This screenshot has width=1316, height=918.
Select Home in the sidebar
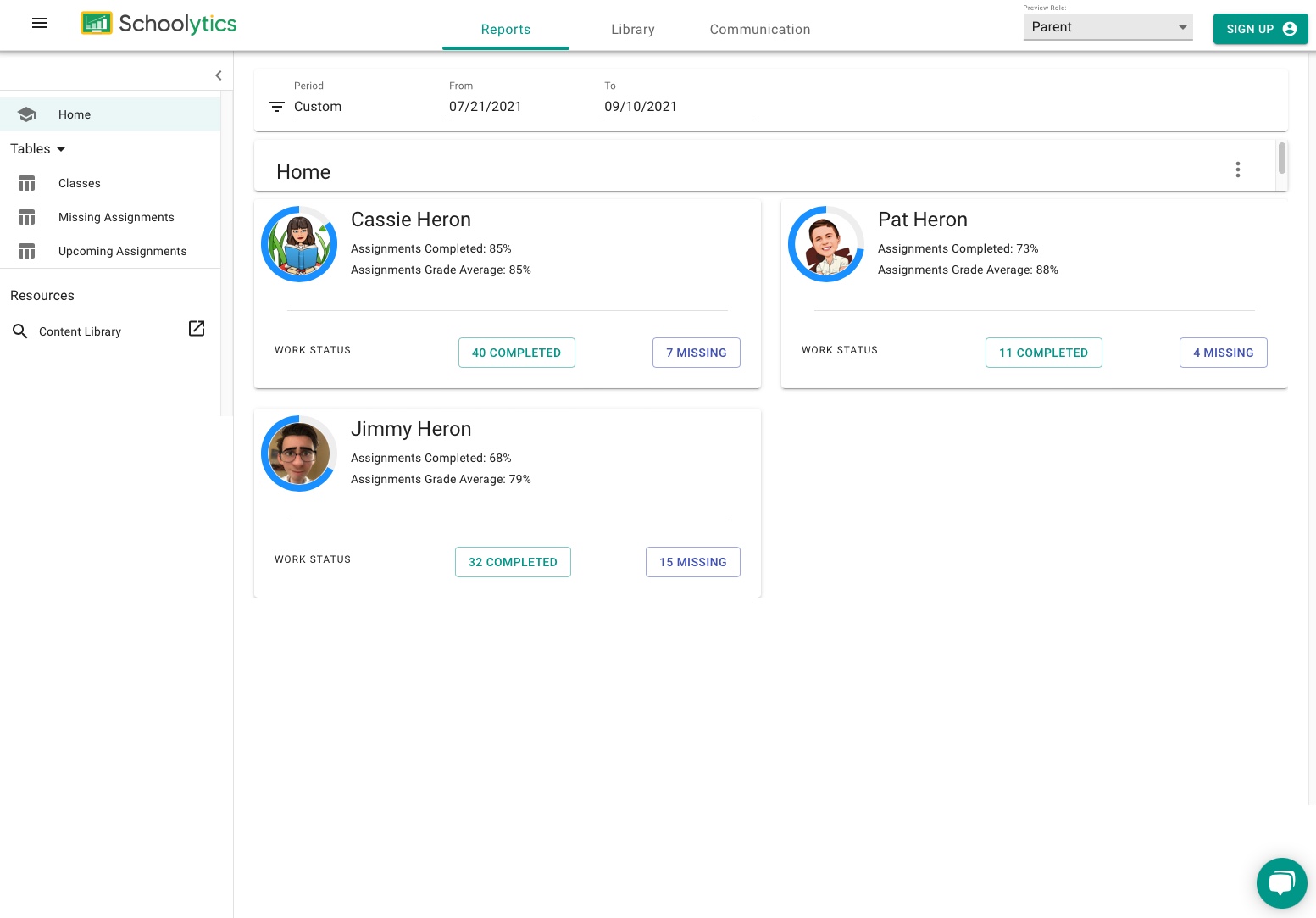(110, 114)
